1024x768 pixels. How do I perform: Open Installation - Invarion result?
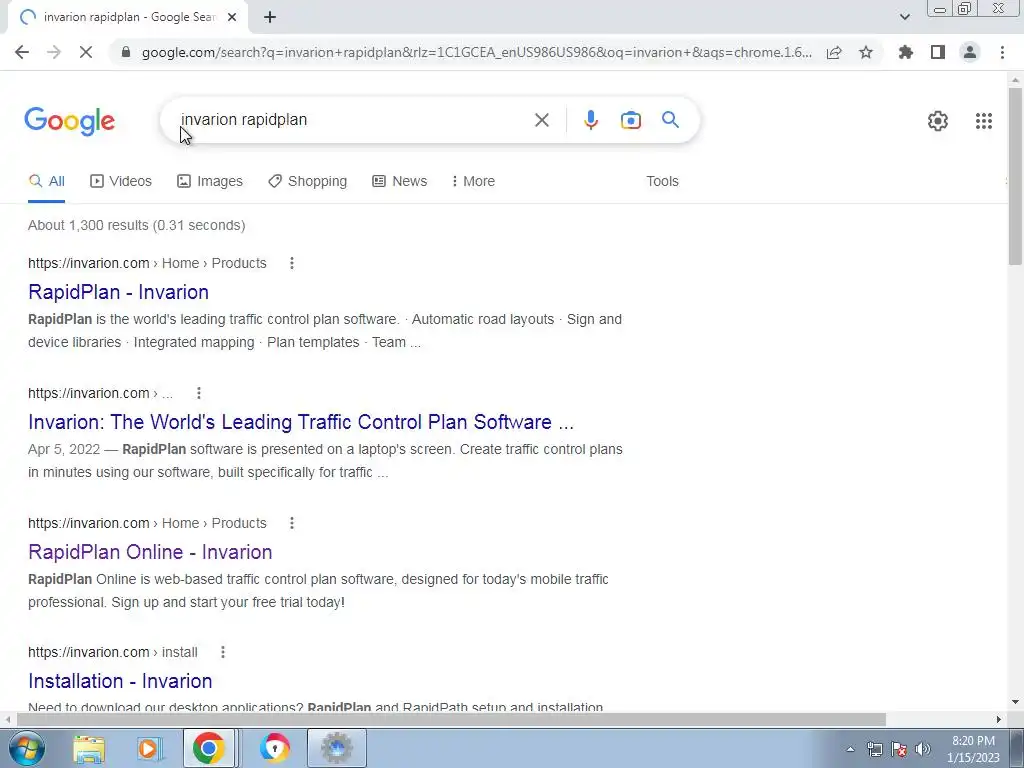[120, 681]
